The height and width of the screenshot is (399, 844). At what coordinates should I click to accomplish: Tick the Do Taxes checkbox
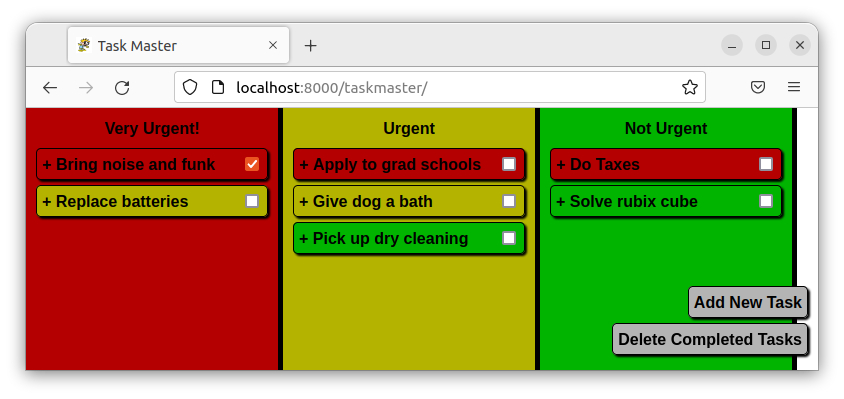766,164
